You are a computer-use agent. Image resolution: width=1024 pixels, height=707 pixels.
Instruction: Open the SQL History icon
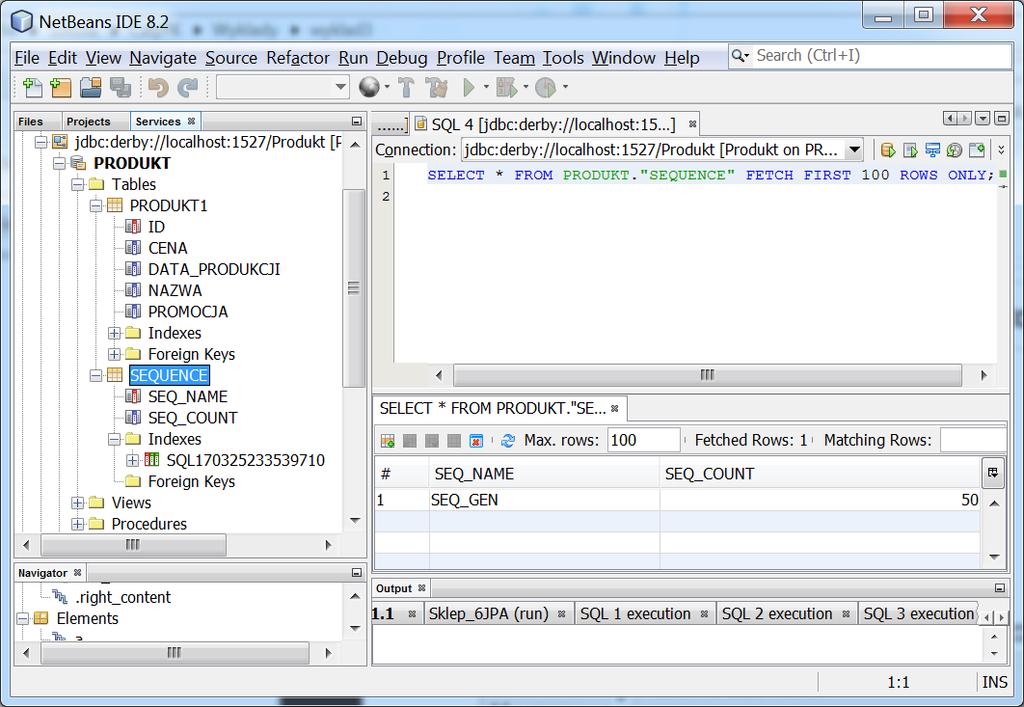coord(954,150)
